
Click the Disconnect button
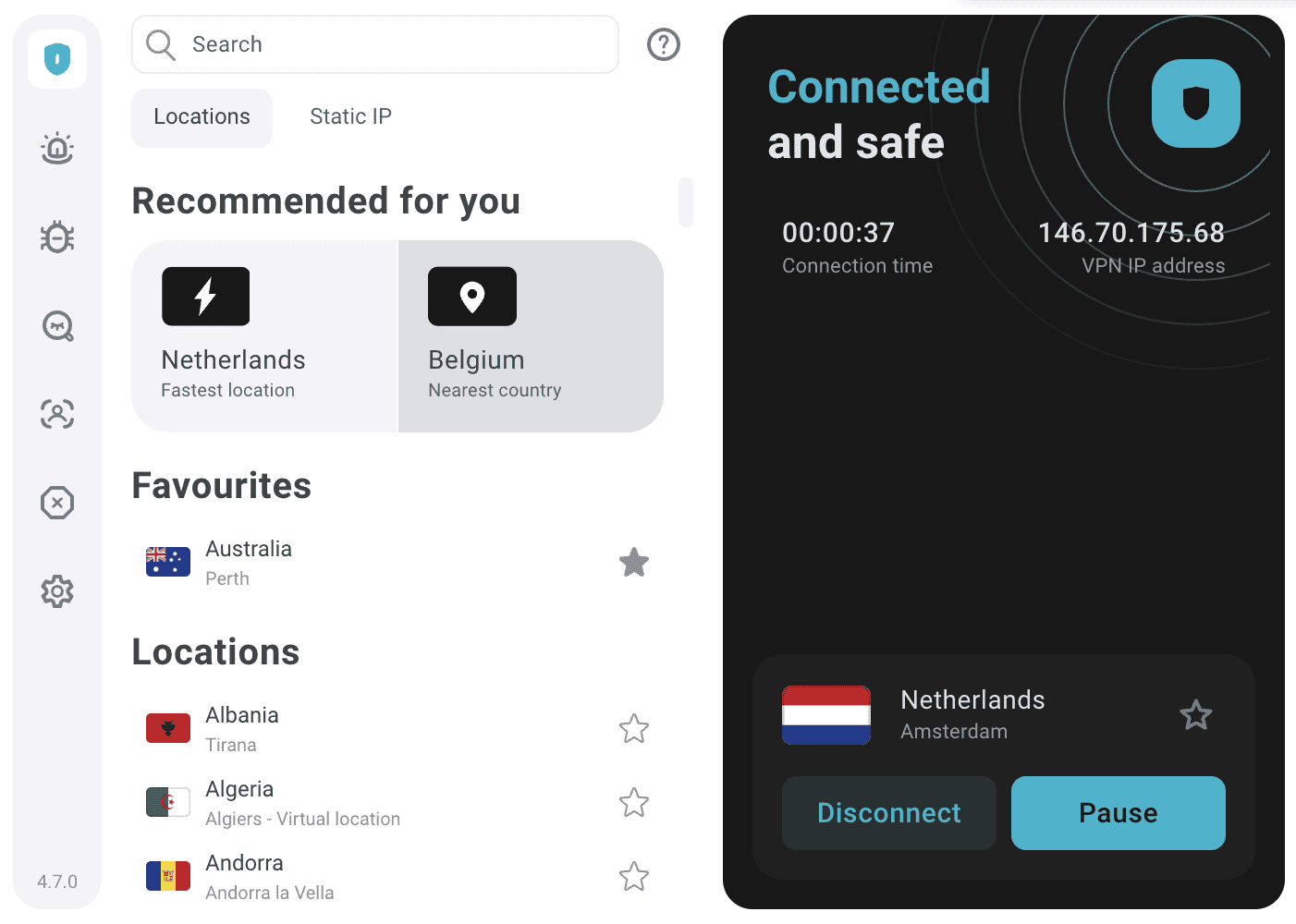click(888, 813)
